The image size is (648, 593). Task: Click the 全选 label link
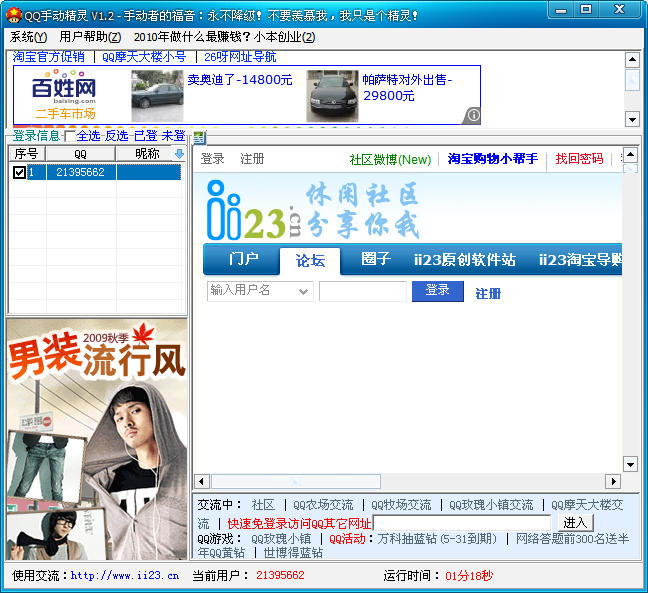[88, 136]
